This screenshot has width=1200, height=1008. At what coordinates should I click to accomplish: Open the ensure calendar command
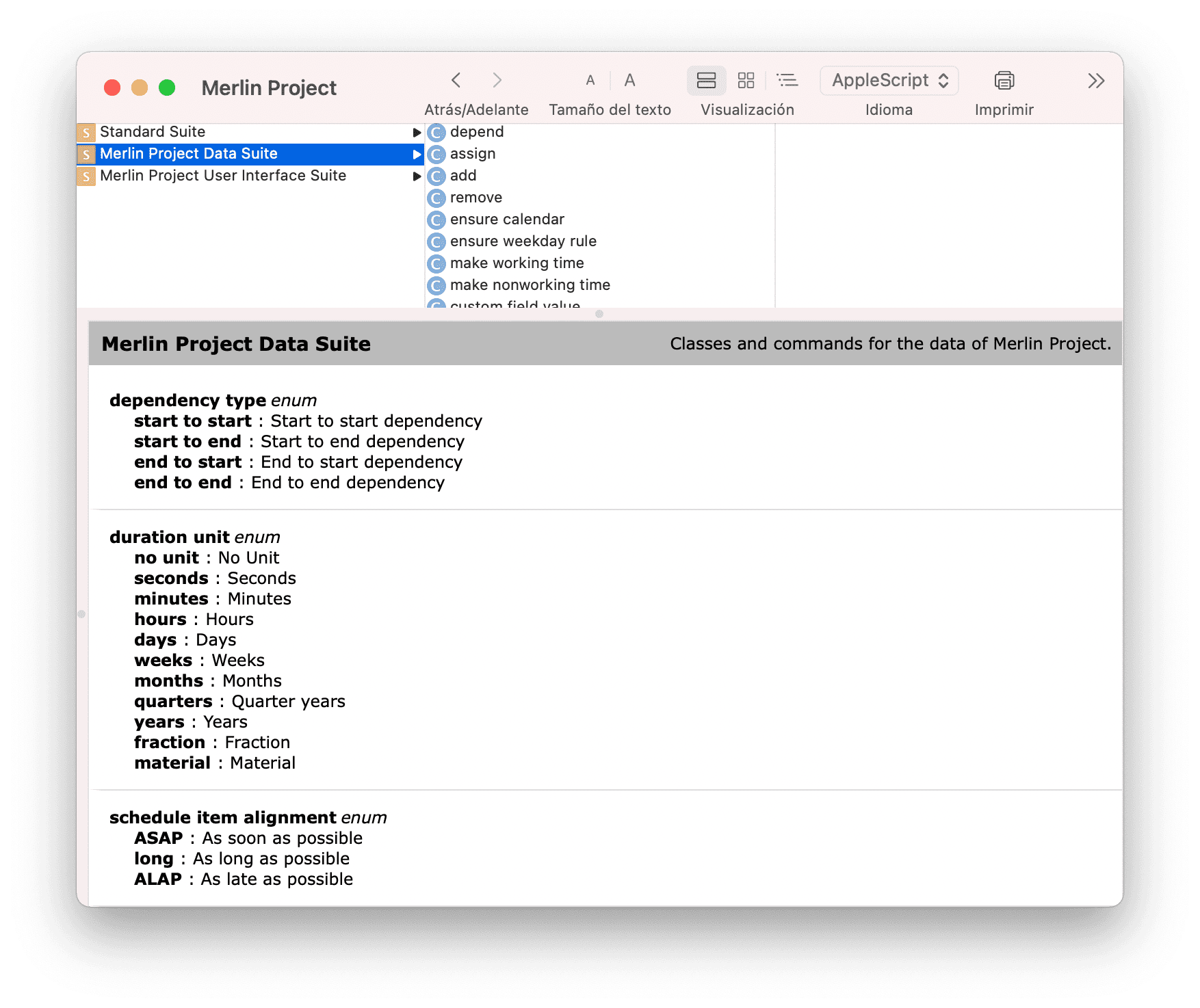507,220
